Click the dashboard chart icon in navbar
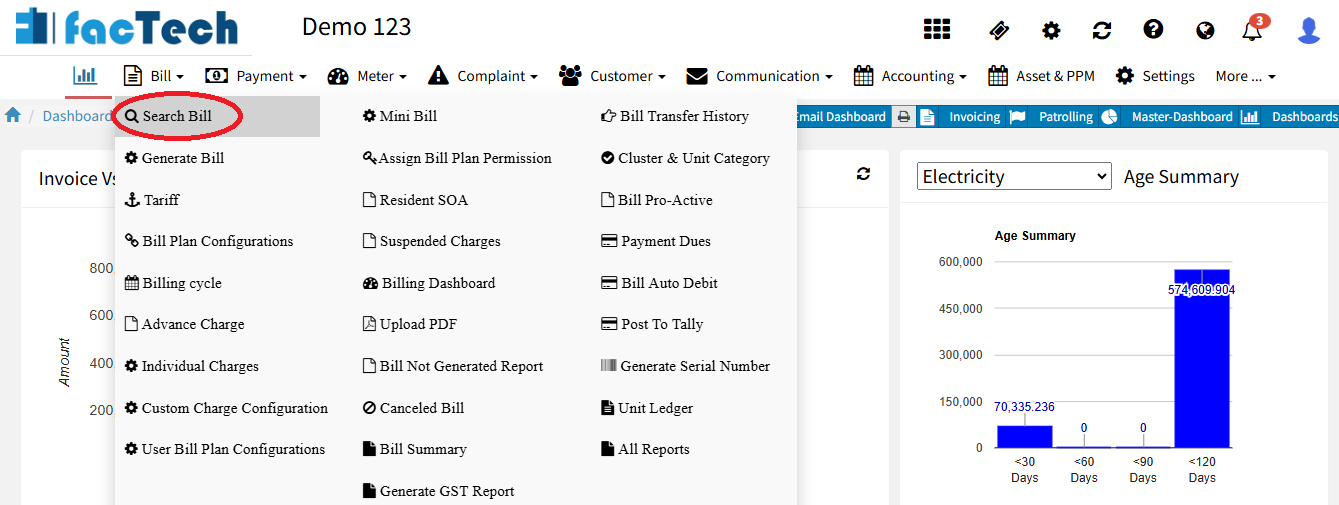The width and height of the screenshot is (1339, 505). (85, 76)
